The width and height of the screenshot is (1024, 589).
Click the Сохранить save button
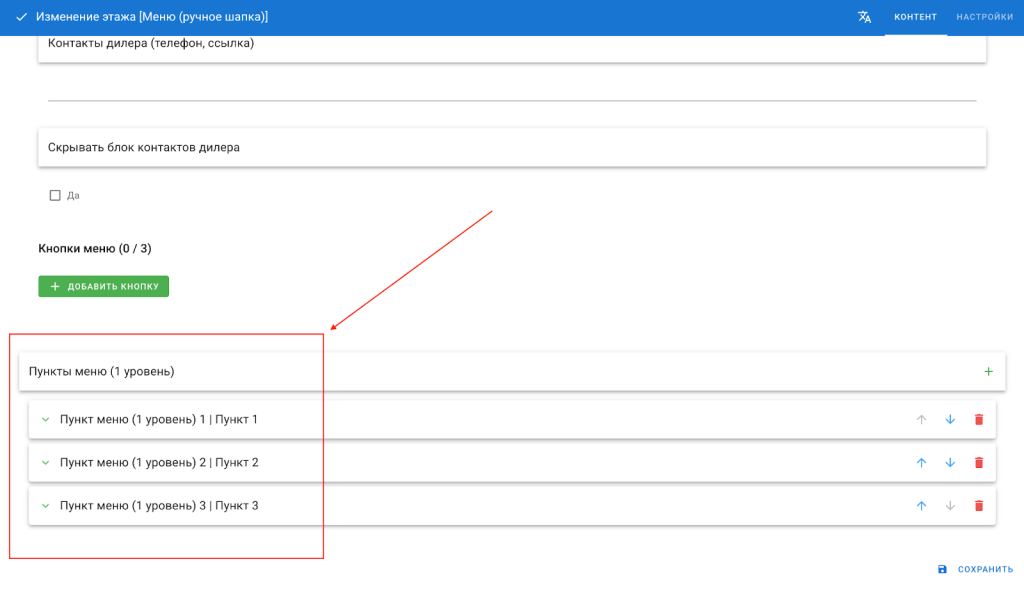976,569
